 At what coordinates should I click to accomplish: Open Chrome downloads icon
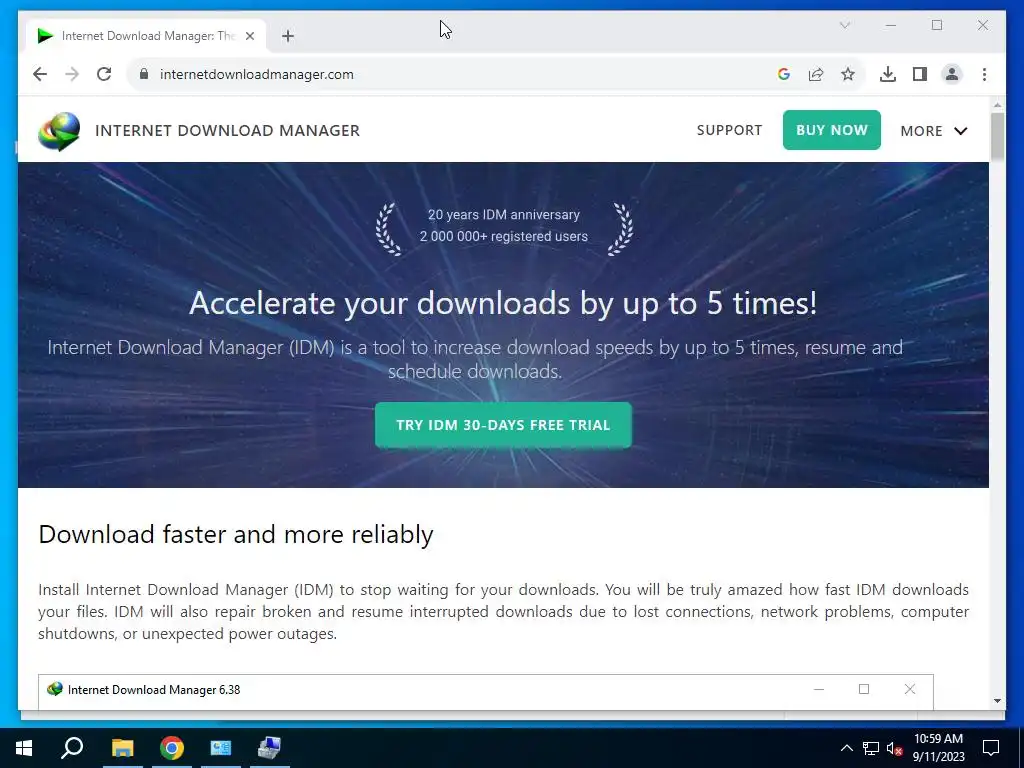click(888, 74)
